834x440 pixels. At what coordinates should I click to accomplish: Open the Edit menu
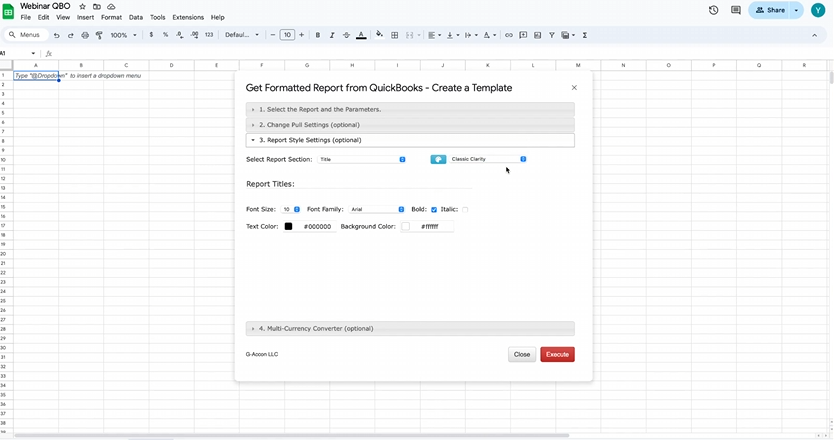click(44, 18)
